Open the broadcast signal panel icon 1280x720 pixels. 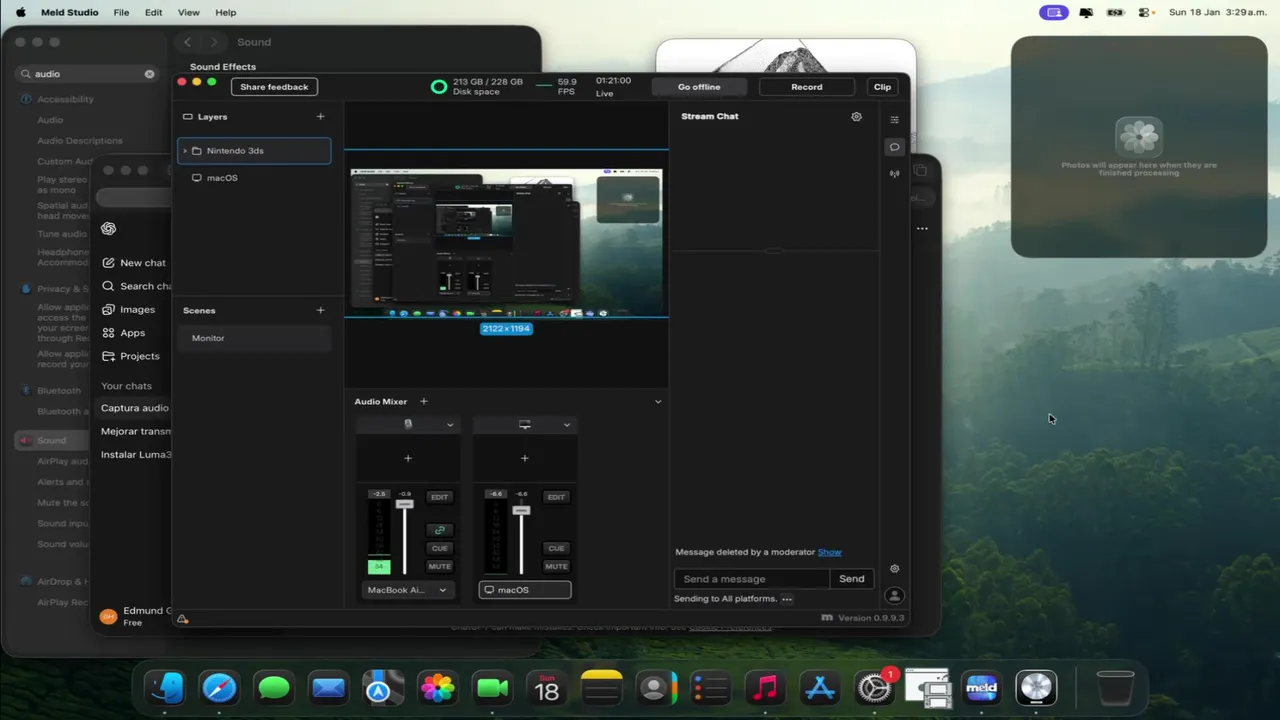point(894,173)
